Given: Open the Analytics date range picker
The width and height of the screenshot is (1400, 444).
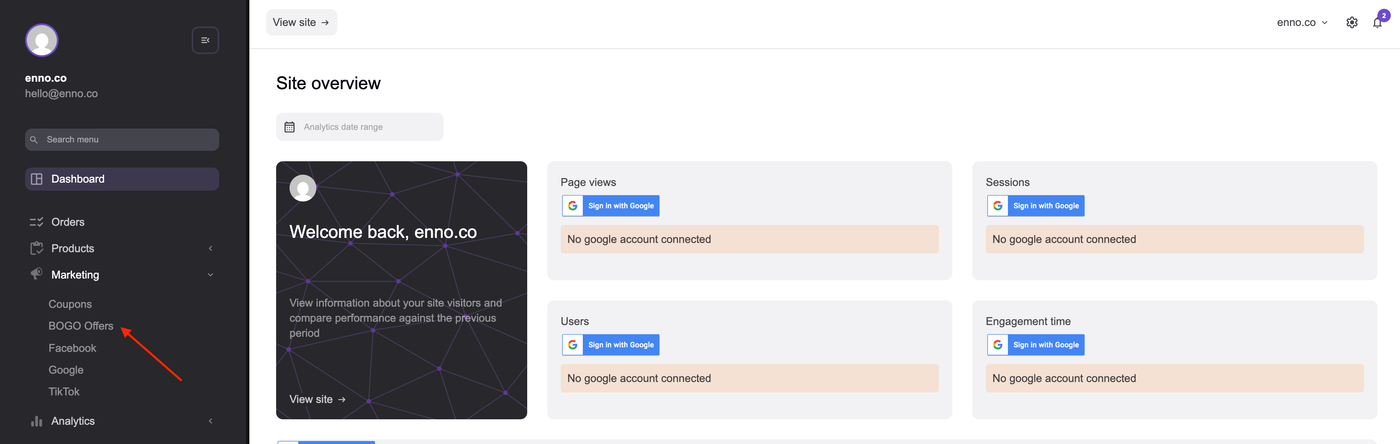Looking at the screenshot, I should click(359, 127).
